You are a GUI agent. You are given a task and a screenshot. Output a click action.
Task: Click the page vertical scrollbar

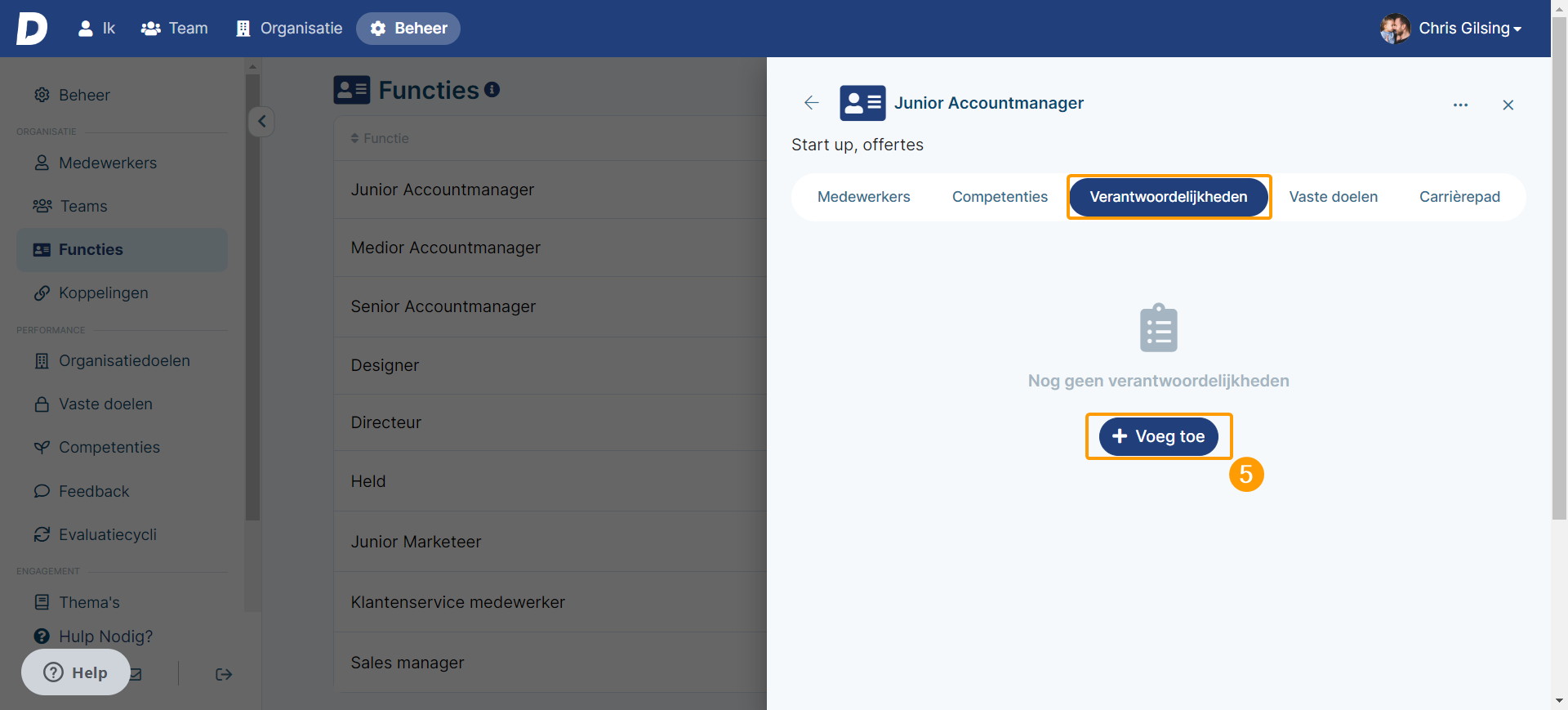[1559, 270]
